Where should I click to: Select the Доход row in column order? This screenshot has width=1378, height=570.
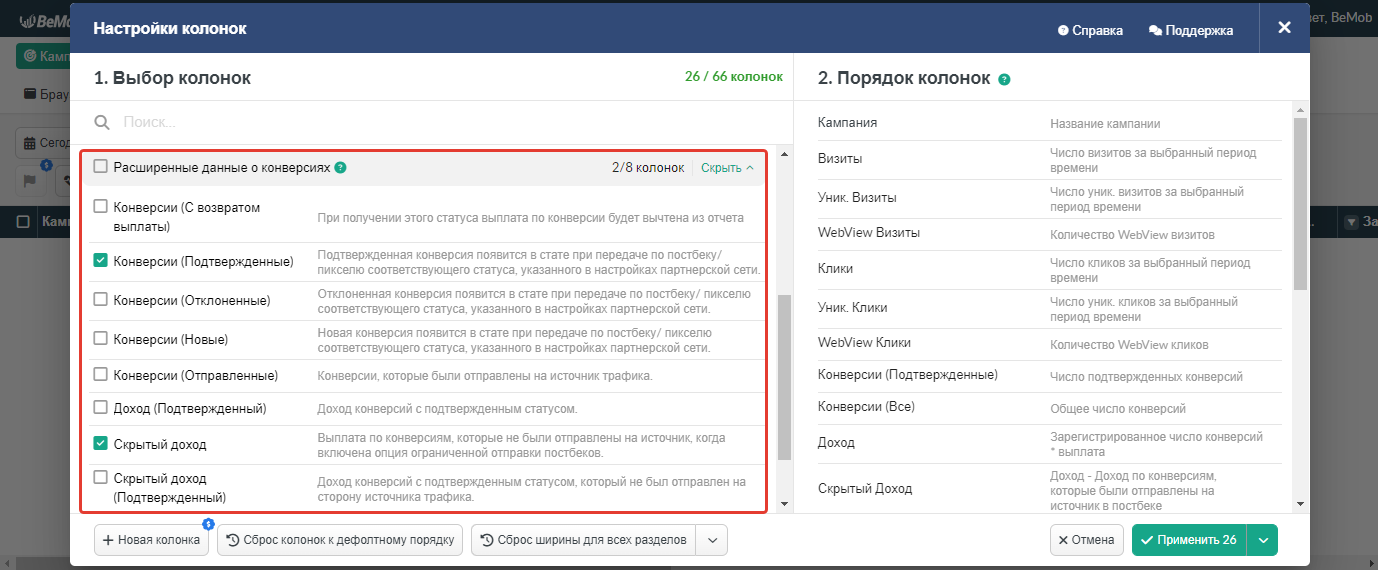tap(1049, 443)
